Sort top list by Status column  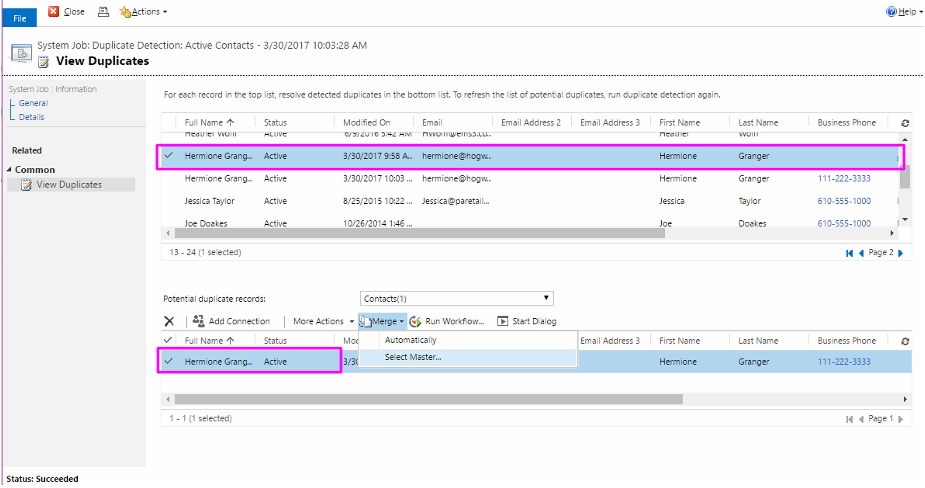(x=275, y=122)
